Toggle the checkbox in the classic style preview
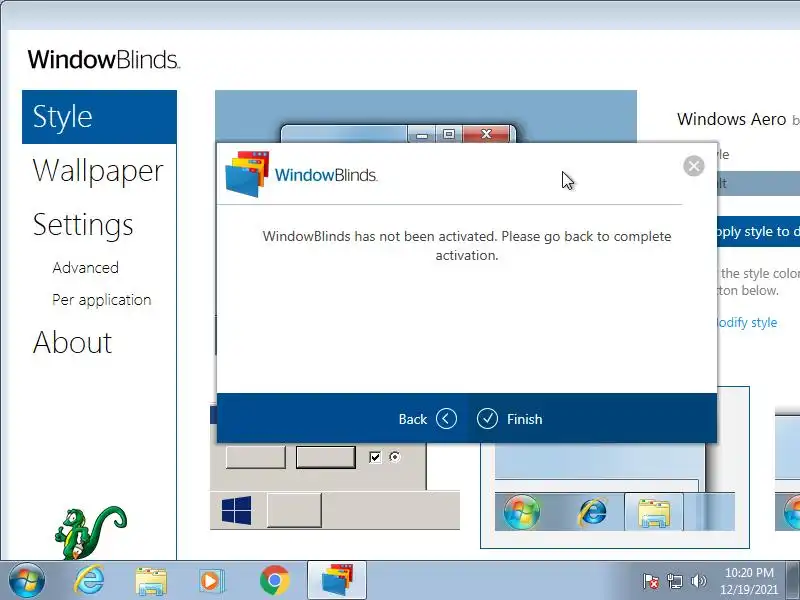 click(x=376, y=457)
